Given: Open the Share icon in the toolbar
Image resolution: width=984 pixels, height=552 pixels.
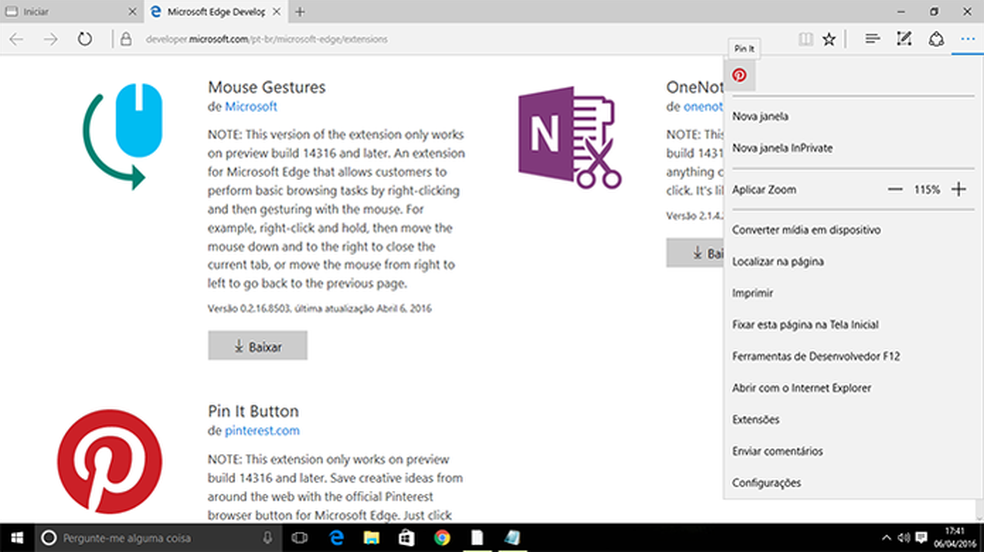Looking at the screenshot, I should (x=936, y=40).
